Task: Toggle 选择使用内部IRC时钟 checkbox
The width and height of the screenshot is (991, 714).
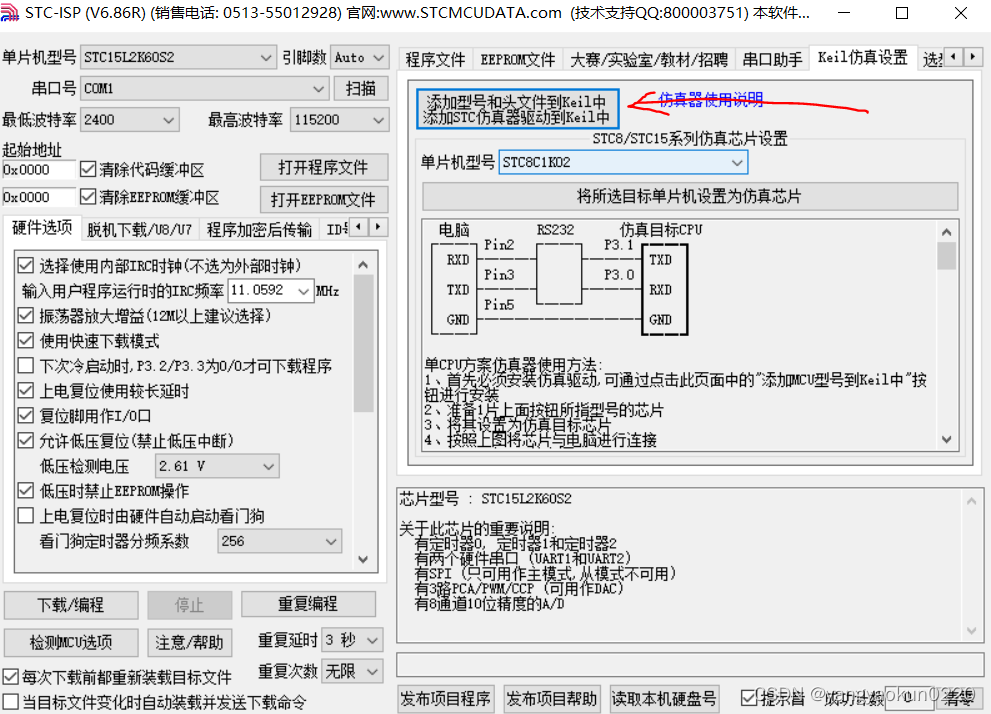Action: point(26,265)
